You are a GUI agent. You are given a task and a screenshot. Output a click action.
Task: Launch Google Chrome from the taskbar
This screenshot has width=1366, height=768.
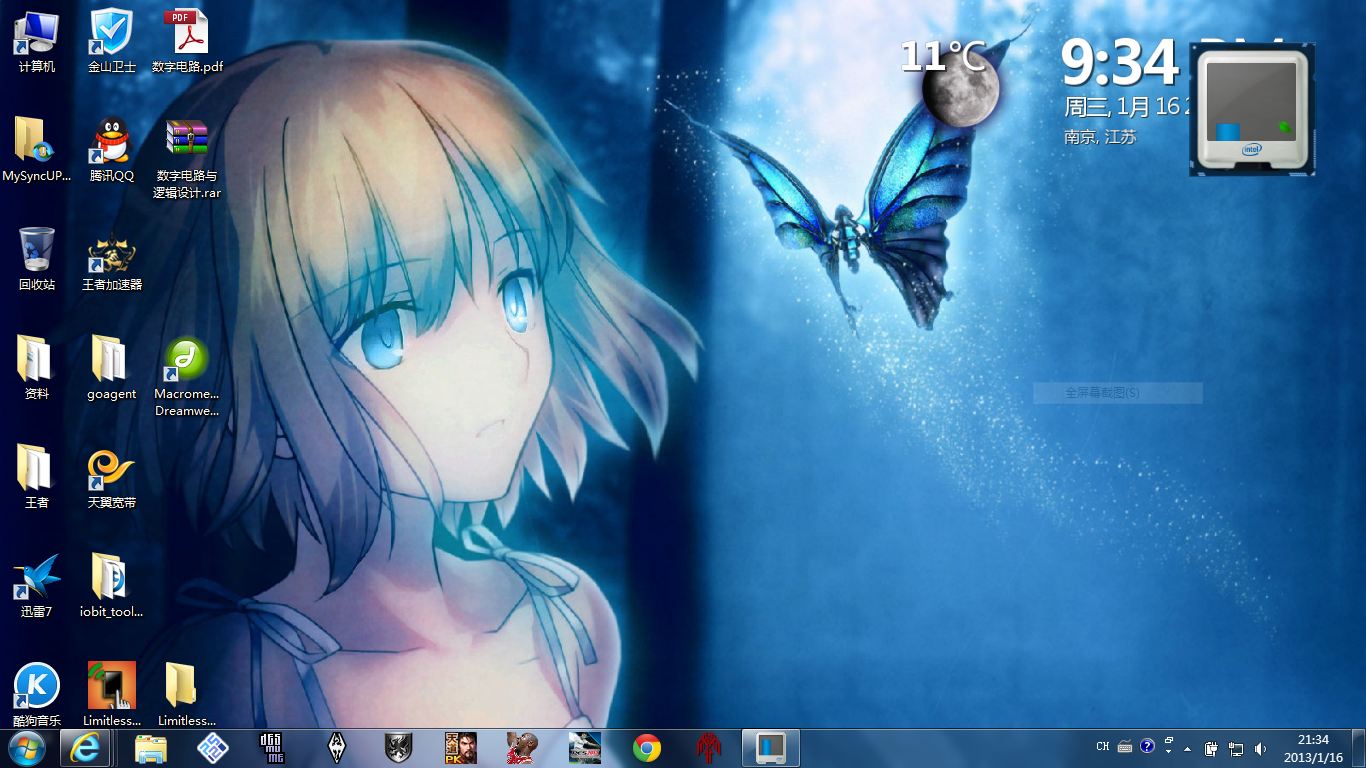[x=647, y=748]
